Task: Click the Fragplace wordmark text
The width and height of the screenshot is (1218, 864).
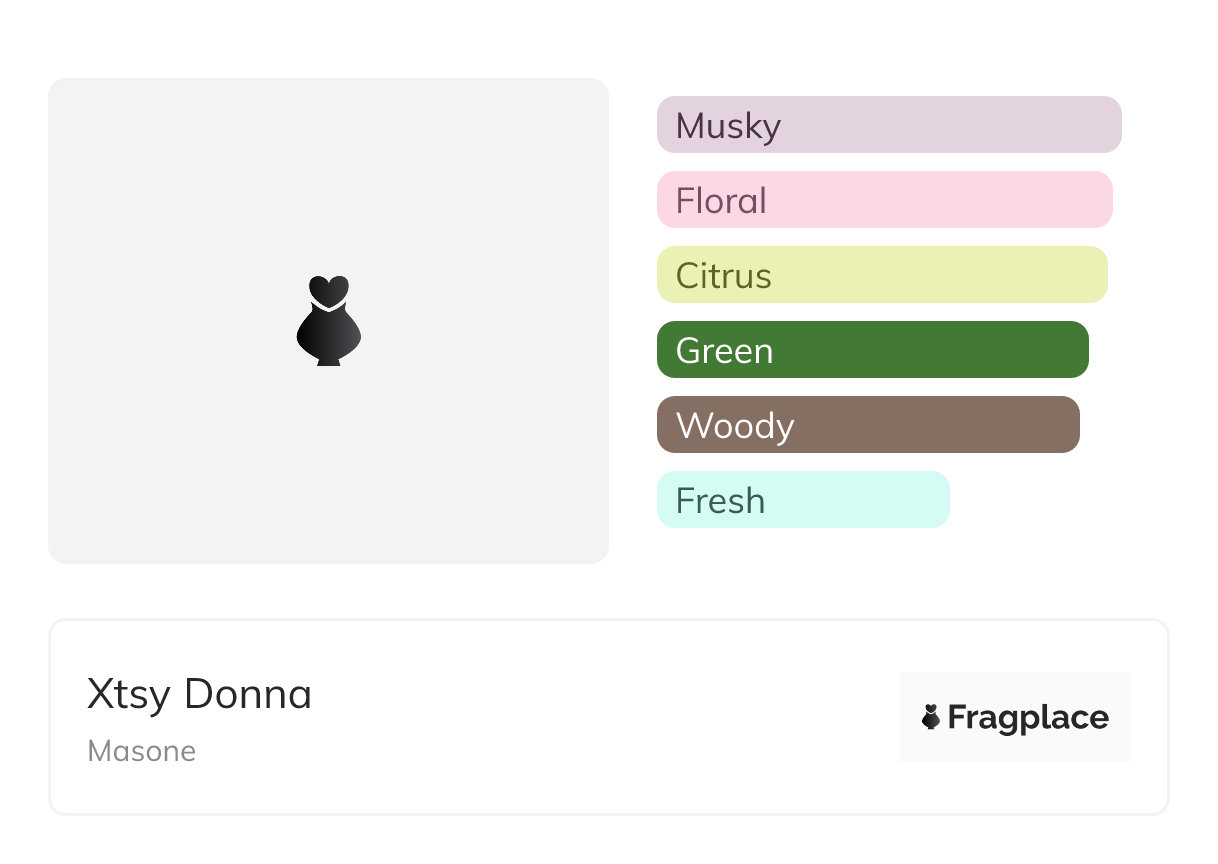Action: (1028, 718)
